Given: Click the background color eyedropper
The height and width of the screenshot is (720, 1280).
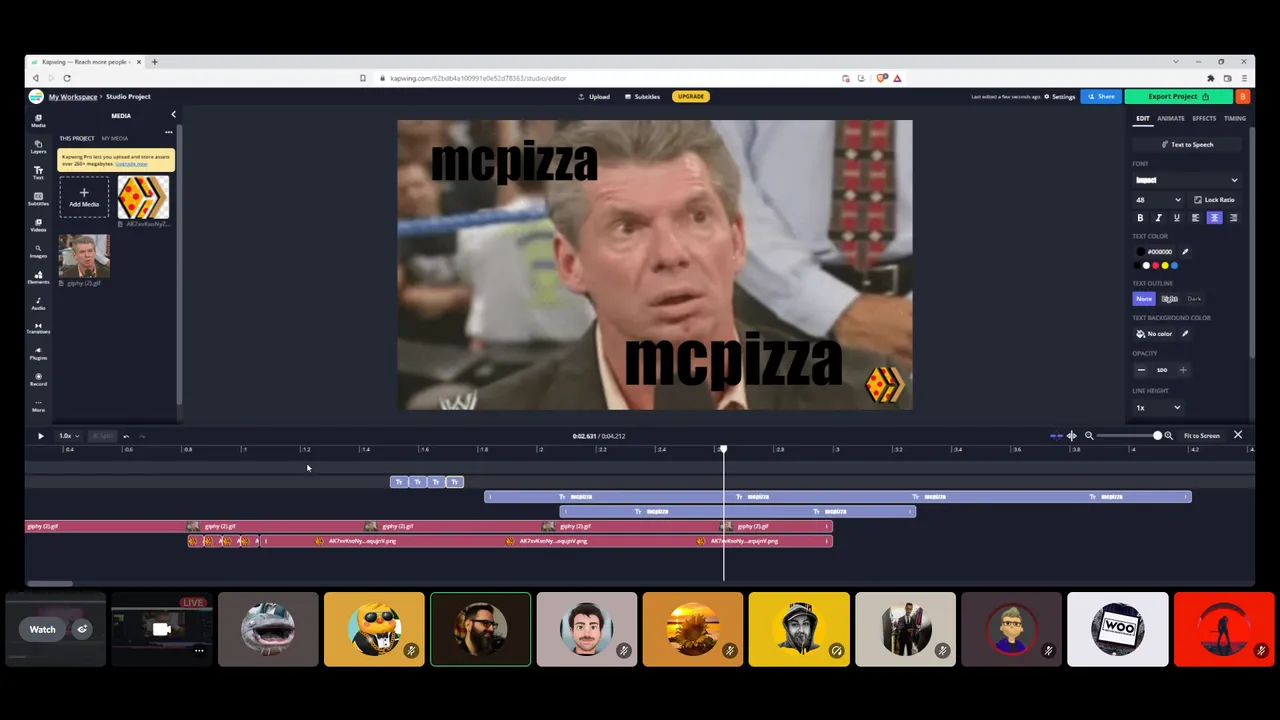Looking at the screenshot, I should (x=1185, y=334).
